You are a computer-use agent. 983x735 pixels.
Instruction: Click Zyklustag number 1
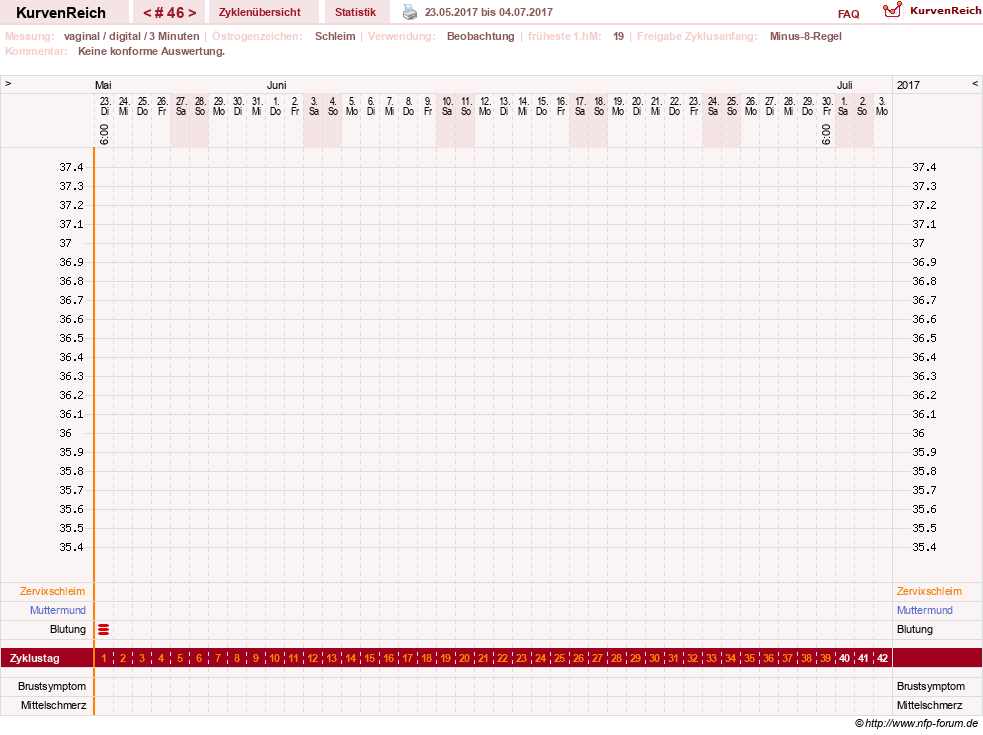[104, 658]
